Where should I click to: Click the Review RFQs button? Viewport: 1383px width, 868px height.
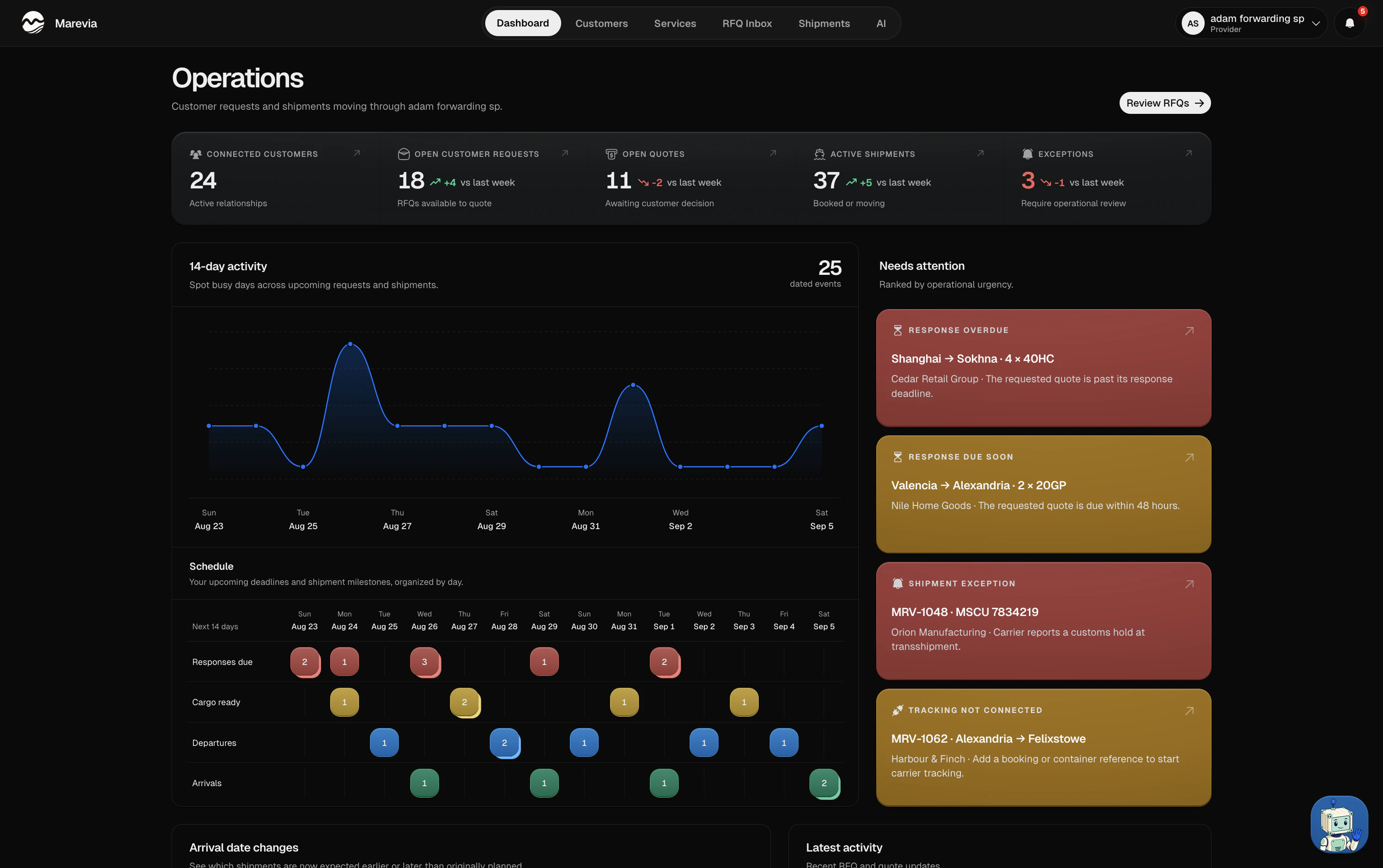[1165, 103]
